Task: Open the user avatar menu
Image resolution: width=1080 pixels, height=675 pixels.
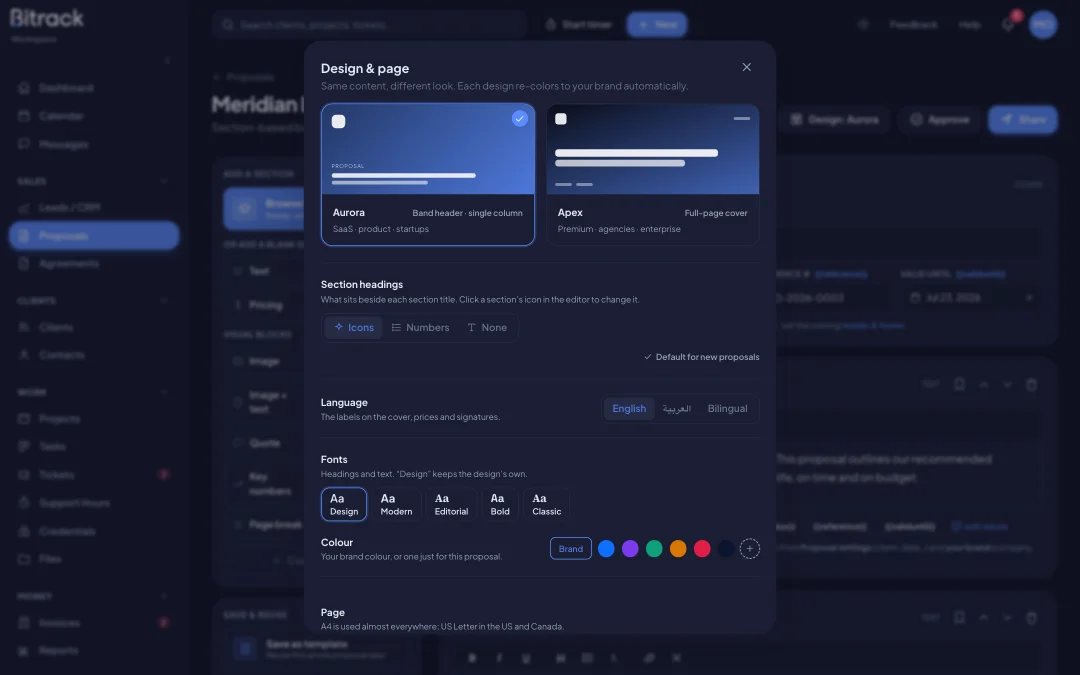Action: click(x=1043, y=25)
